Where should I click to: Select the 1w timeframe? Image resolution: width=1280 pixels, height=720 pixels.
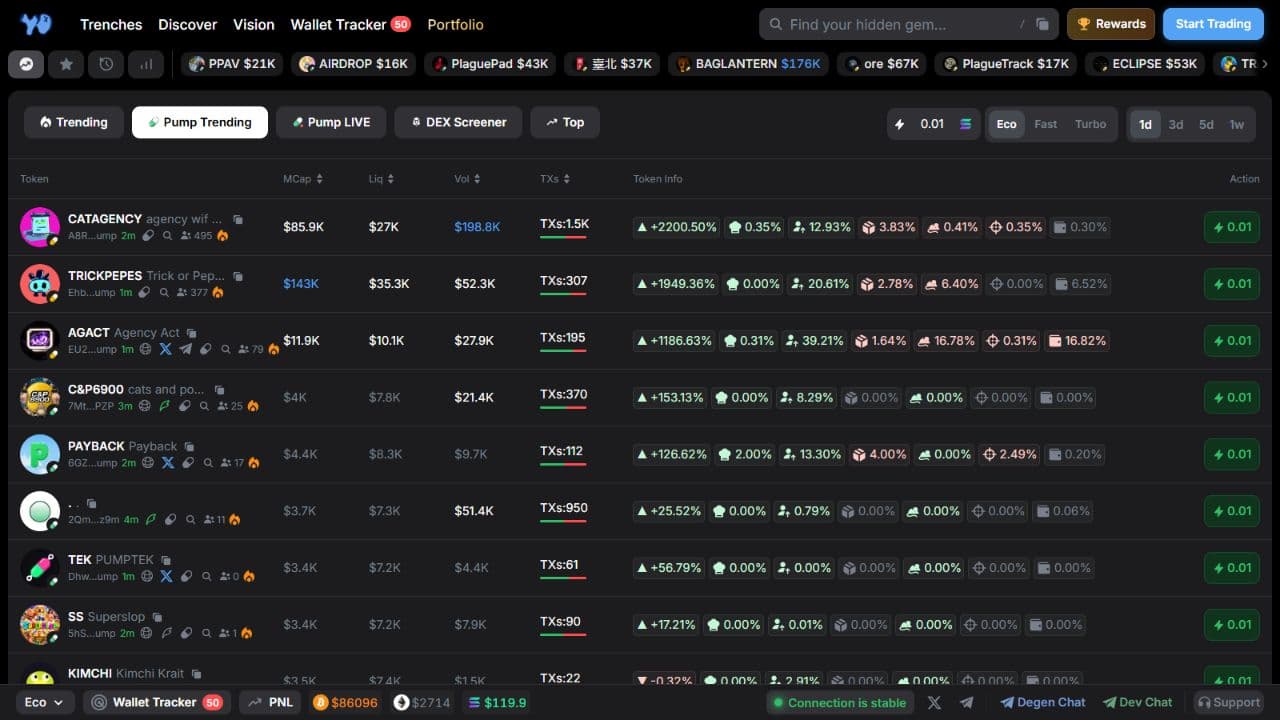coord(1237,124)
